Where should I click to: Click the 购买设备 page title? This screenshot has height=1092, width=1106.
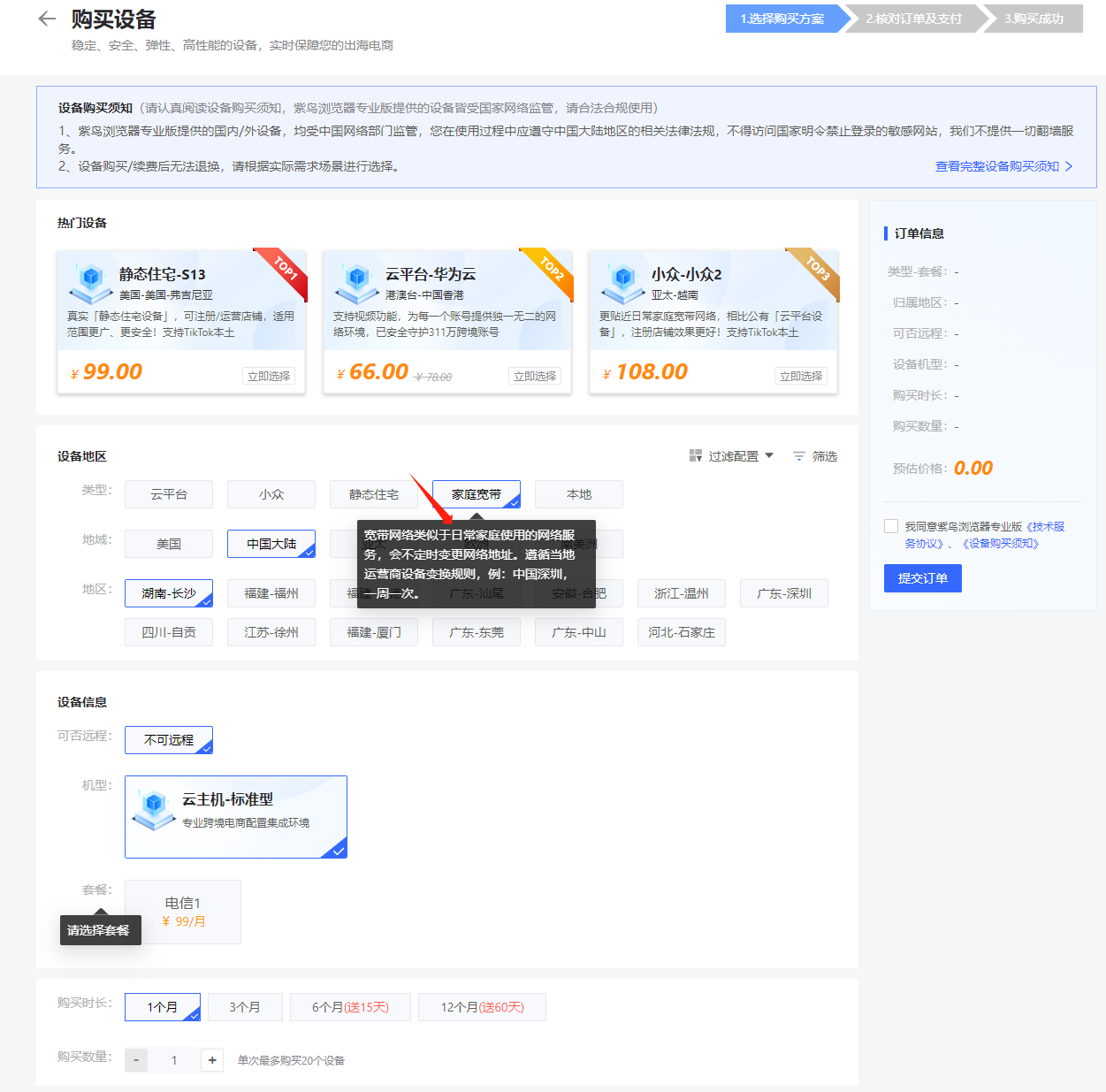(114, 19)
